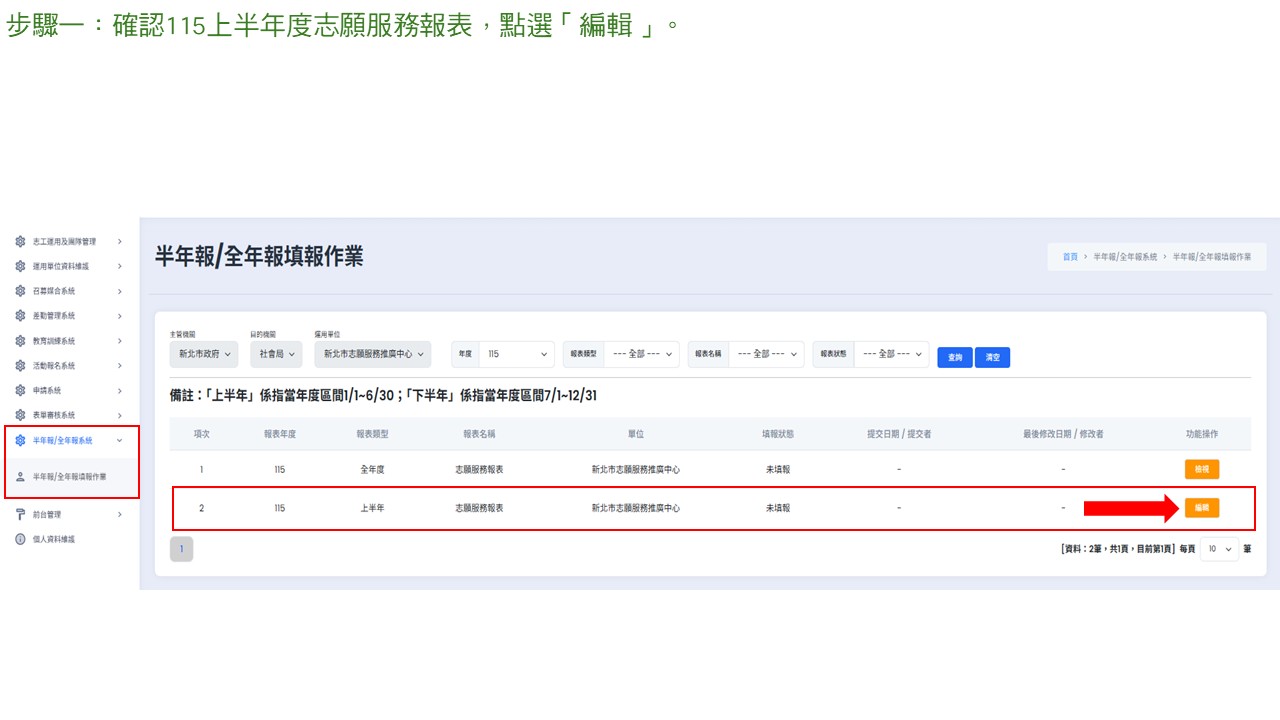
Task: Expand 活動報名系統 chevron in sidebar
Action: click(120, 366)
